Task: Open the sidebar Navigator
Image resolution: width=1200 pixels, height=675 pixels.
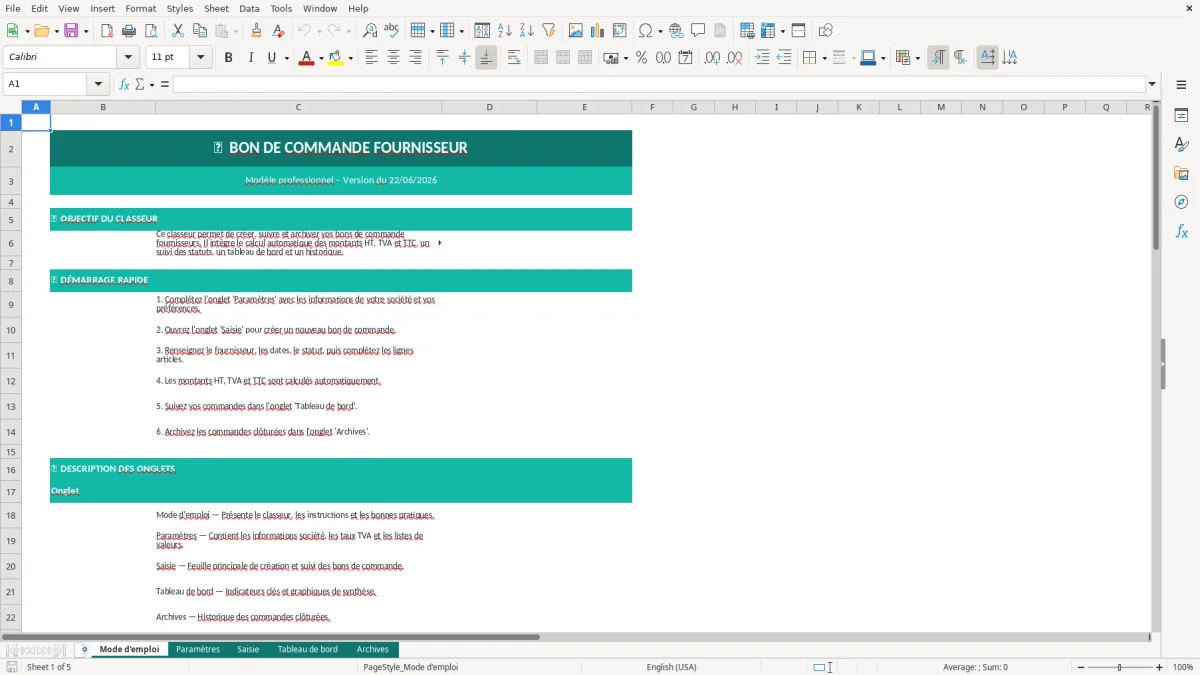Action: pos(1181,203)
